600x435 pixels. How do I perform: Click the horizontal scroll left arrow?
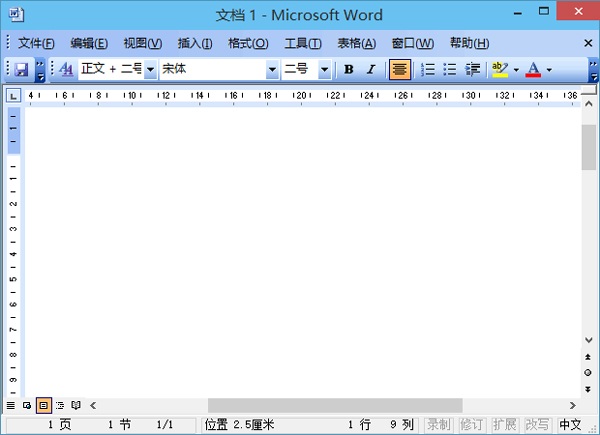(x=93, y=406)
